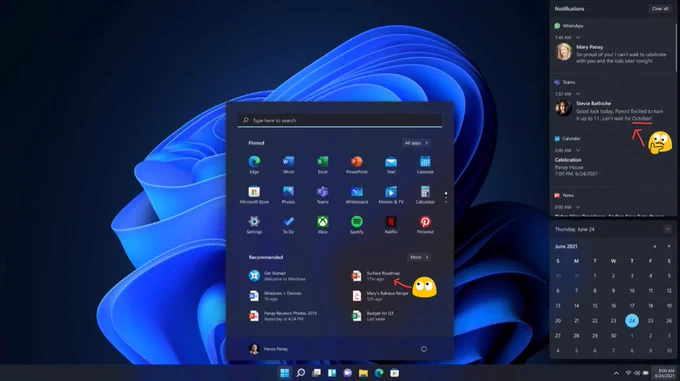
Task: Open the Celebration calendar event
Action: coord(576,167)
